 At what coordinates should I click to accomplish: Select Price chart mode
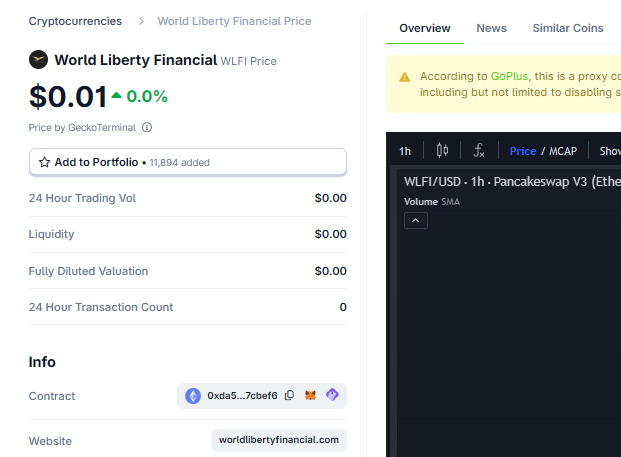click(x=523, y=151)
